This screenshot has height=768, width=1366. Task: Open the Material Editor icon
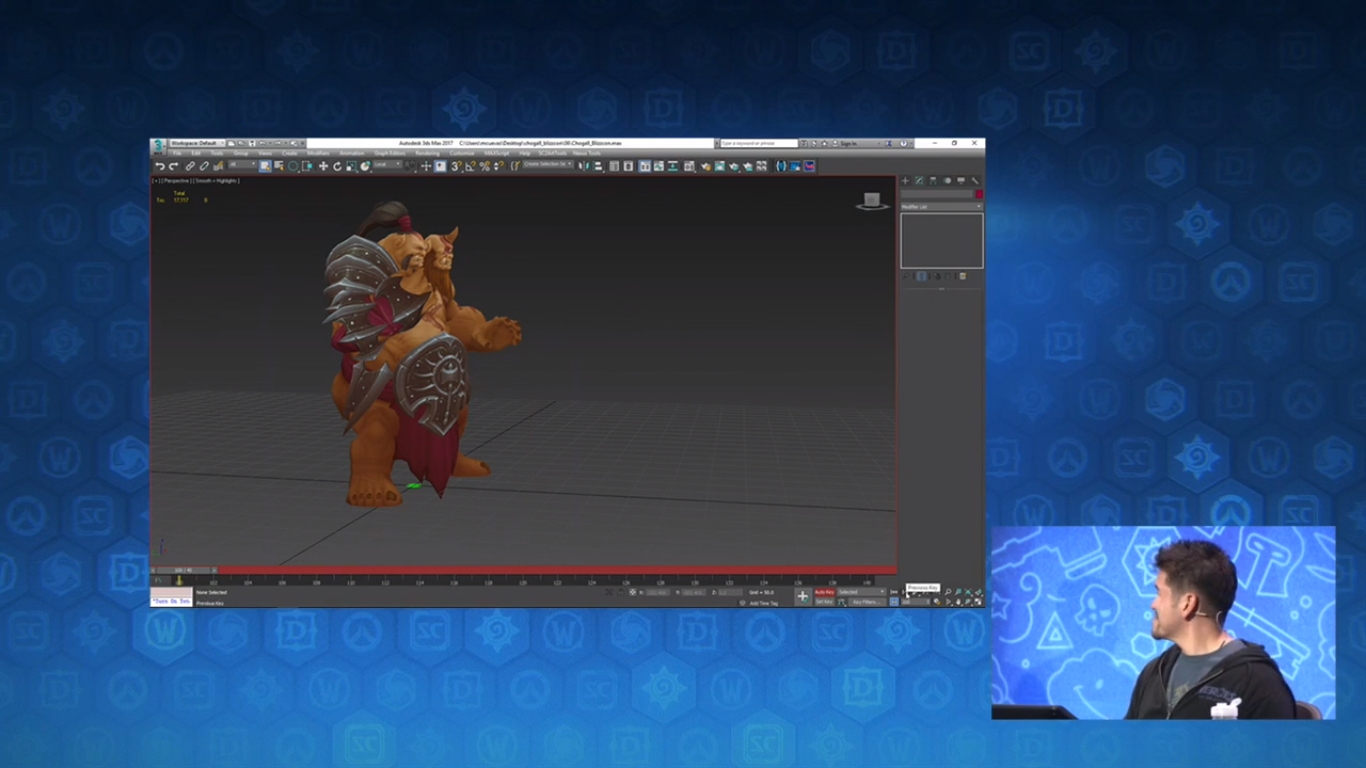click(x=689, y=166)
